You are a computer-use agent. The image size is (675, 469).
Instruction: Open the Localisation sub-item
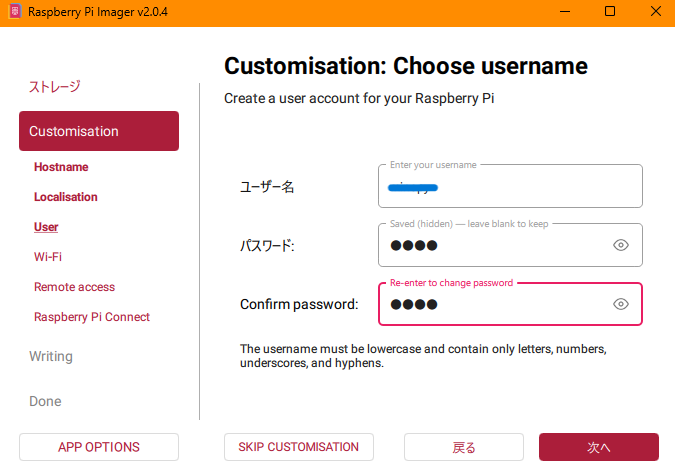66,197
